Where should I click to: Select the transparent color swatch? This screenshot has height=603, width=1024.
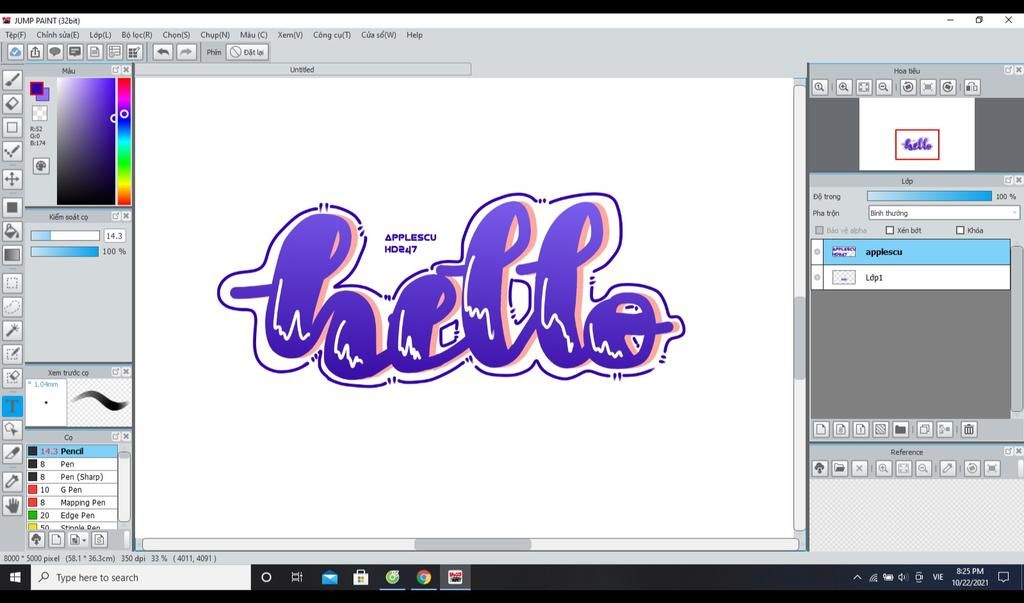[39, 113]
